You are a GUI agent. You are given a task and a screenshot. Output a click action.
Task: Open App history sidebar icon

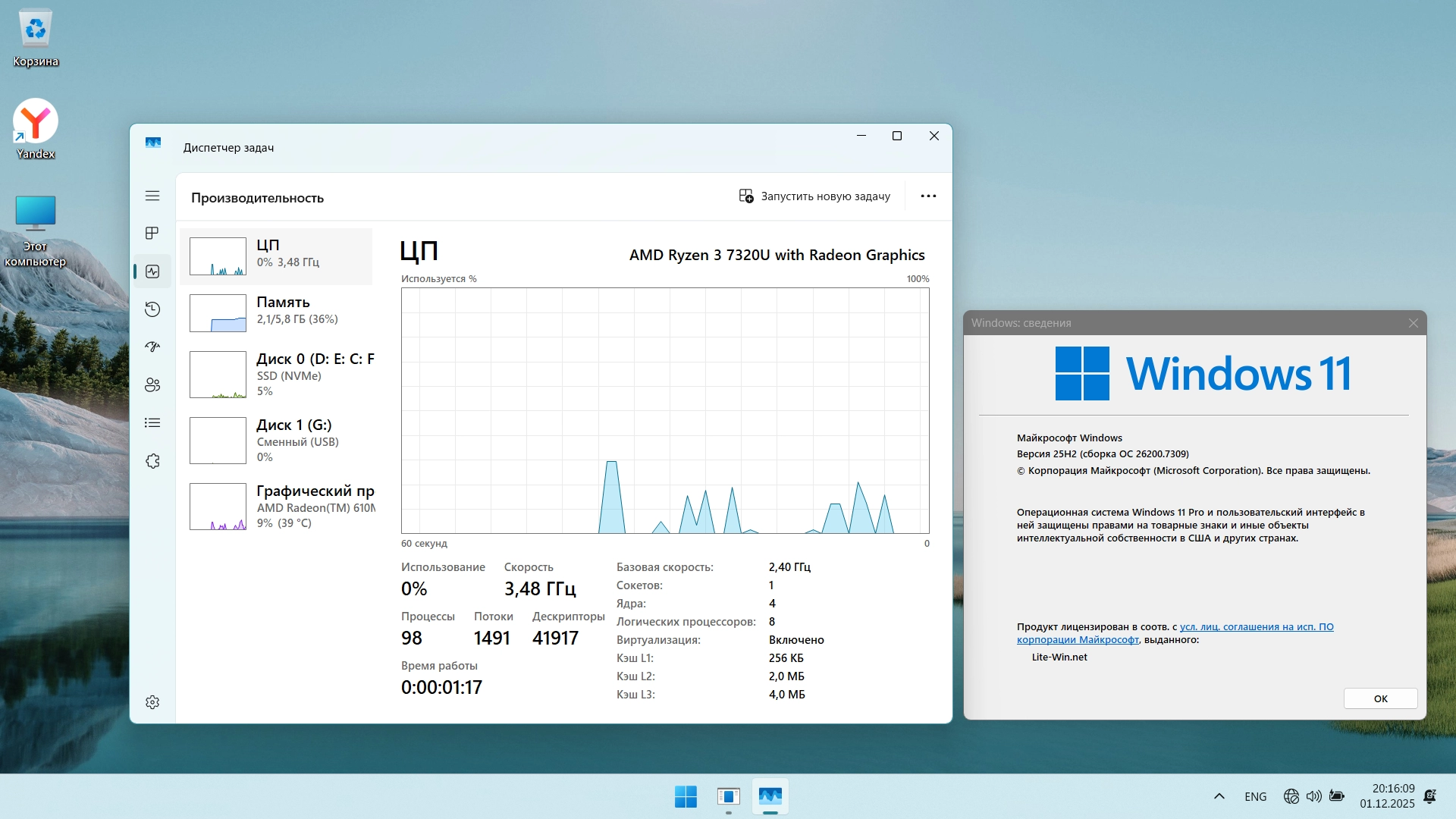[152, 309]
